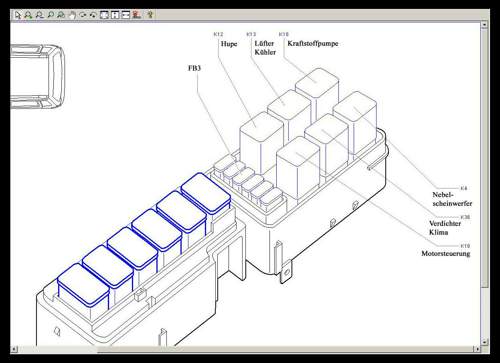Click the vertical scrollbar down arrow
Image resolution: width=500 pixels, height=363 pixels.
[x=485, y=342]
